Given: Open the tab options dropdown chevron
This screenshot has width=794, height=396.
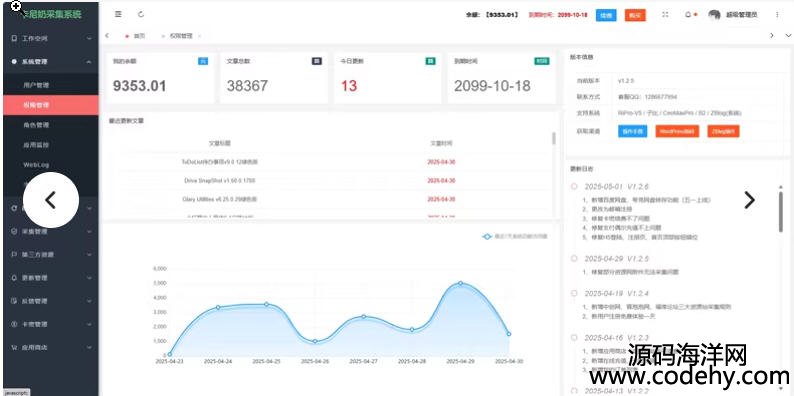Looking at the screenshot, I should click(788, 35).
